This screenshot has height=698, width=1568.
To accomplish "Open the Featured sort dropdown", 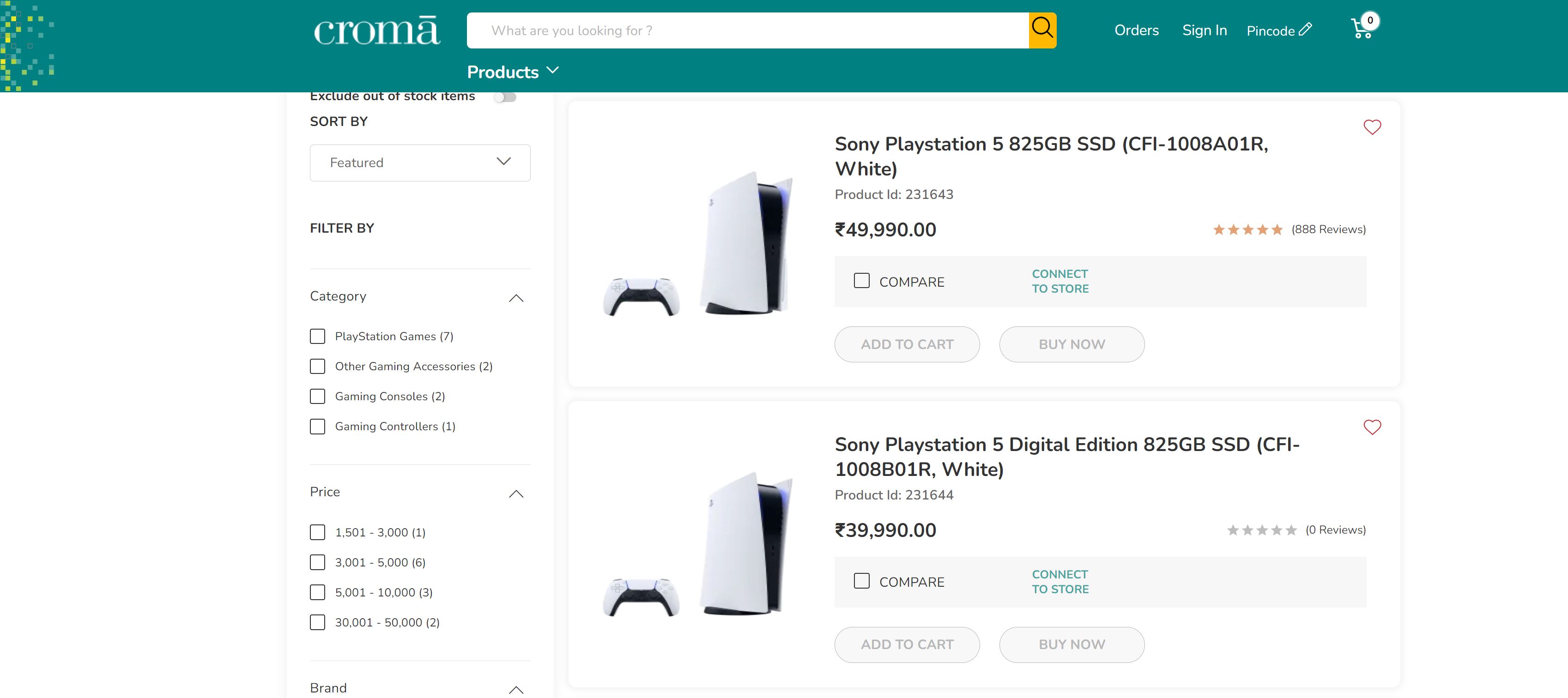I will (419, 162).
